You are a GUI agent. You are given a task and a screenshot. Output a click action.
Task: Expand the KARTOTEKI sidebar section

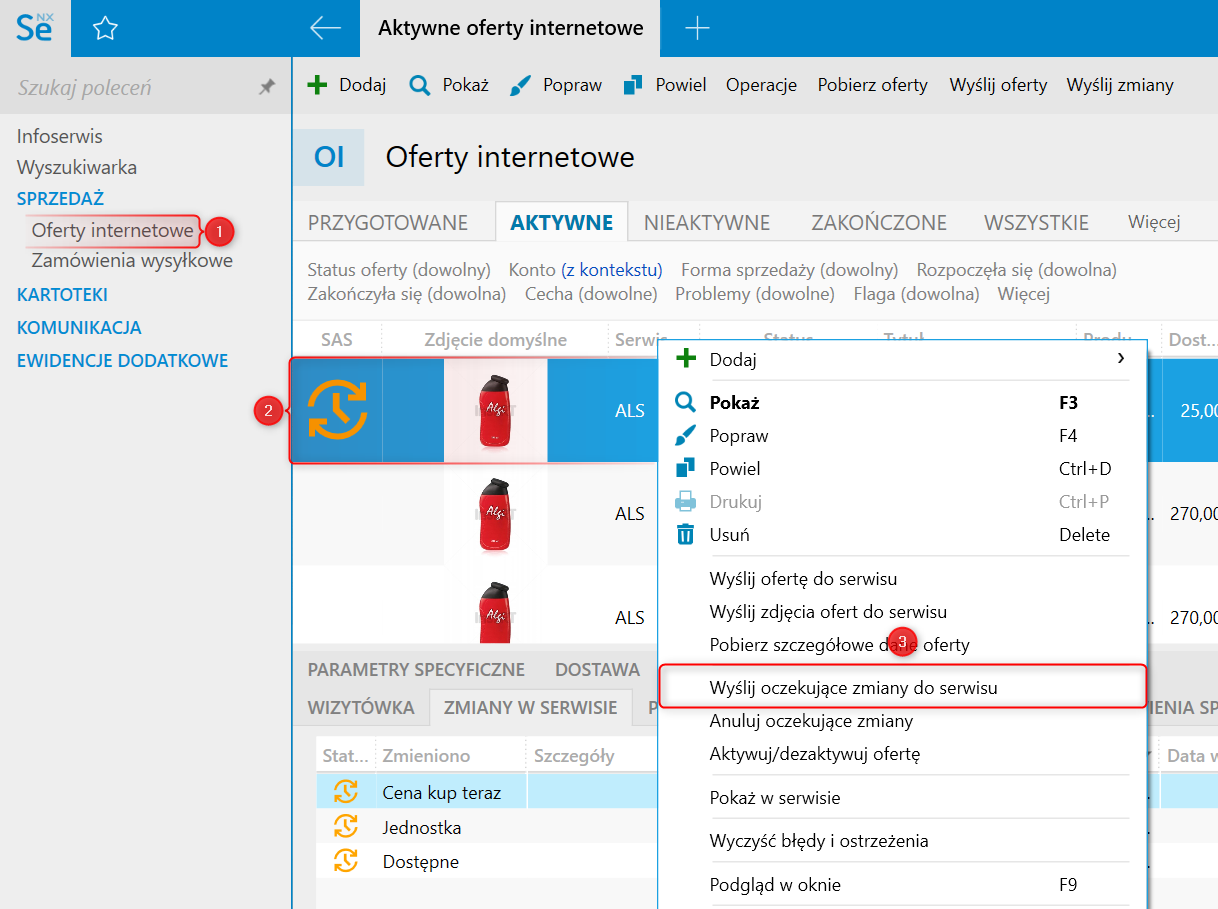[62, 295]
